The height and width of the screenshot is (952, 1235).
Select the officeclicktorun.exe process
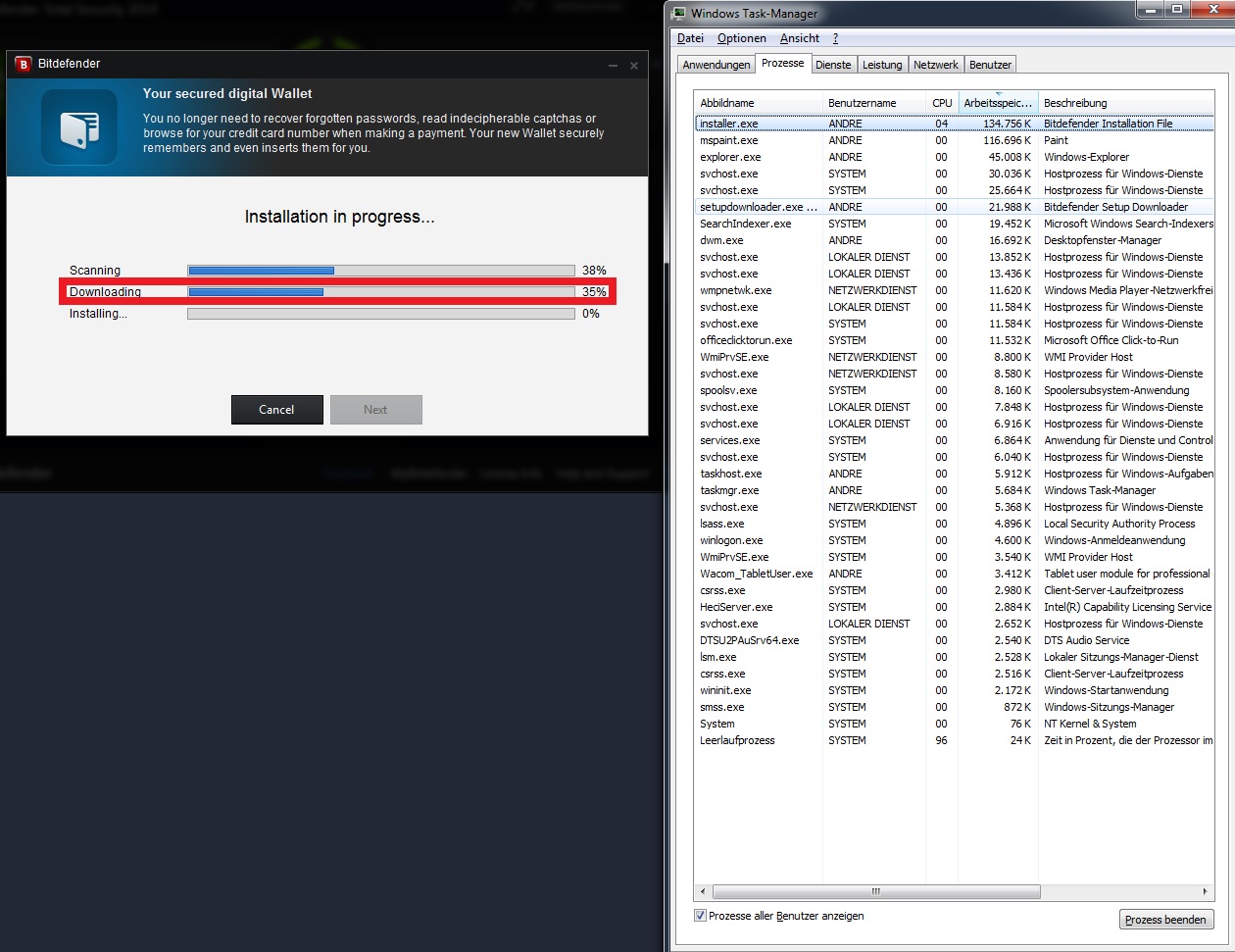[955, 340]
